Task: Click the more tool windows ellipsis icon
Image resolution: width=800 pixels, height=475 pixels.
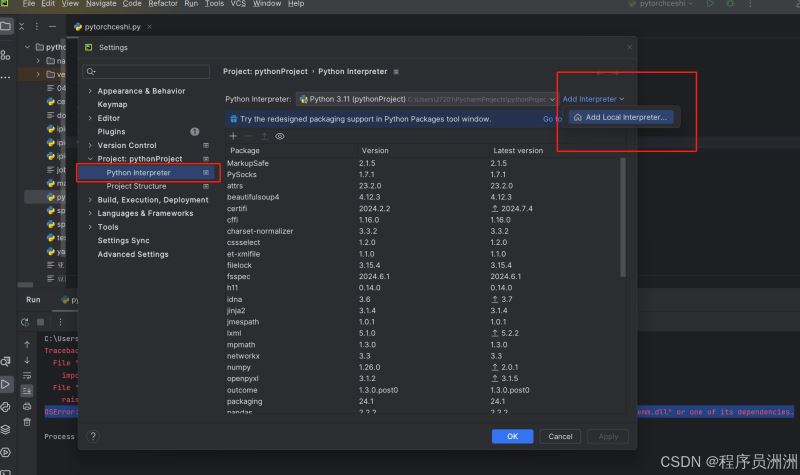Action: 6,78
